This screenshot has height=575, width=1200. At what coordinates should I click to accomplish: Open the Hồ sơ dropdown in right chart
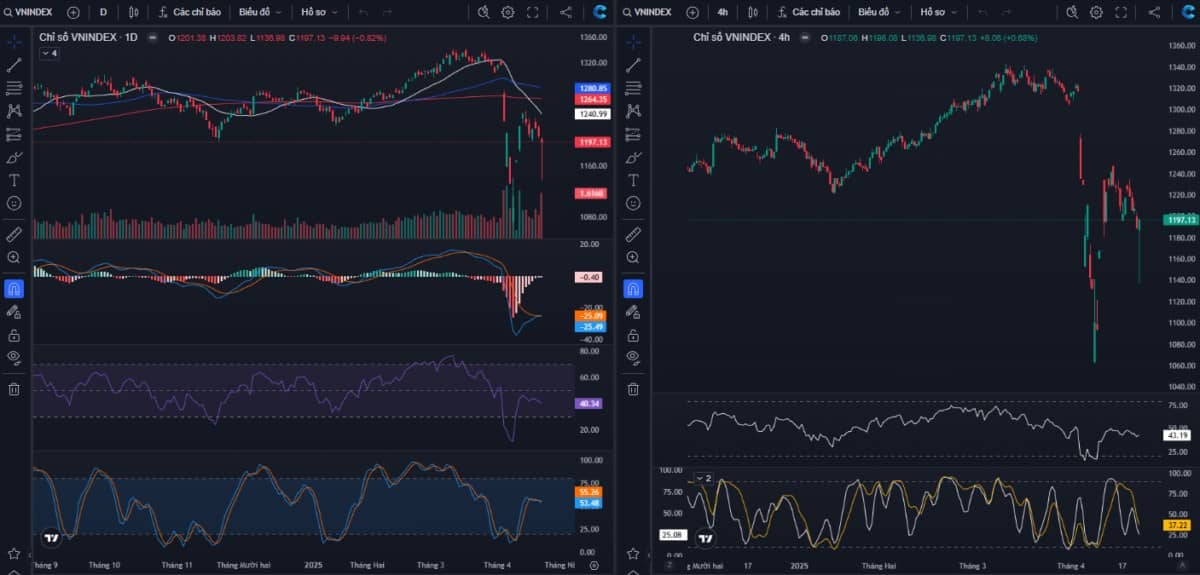click(938, 12)
